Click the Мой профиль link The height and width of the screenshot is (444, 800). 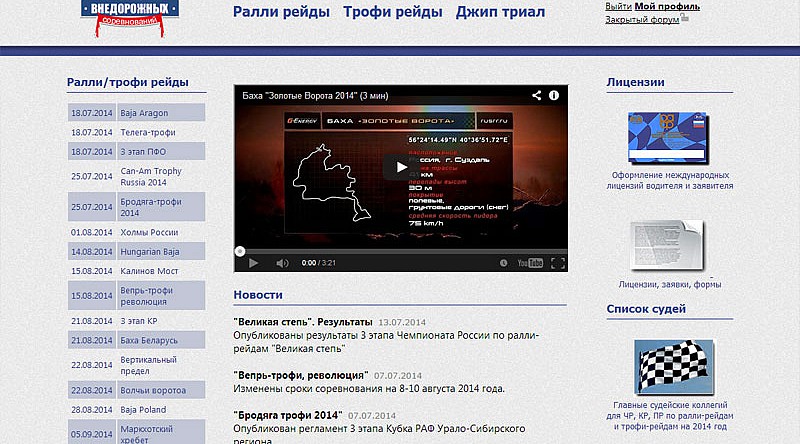(x=666, y=6)
